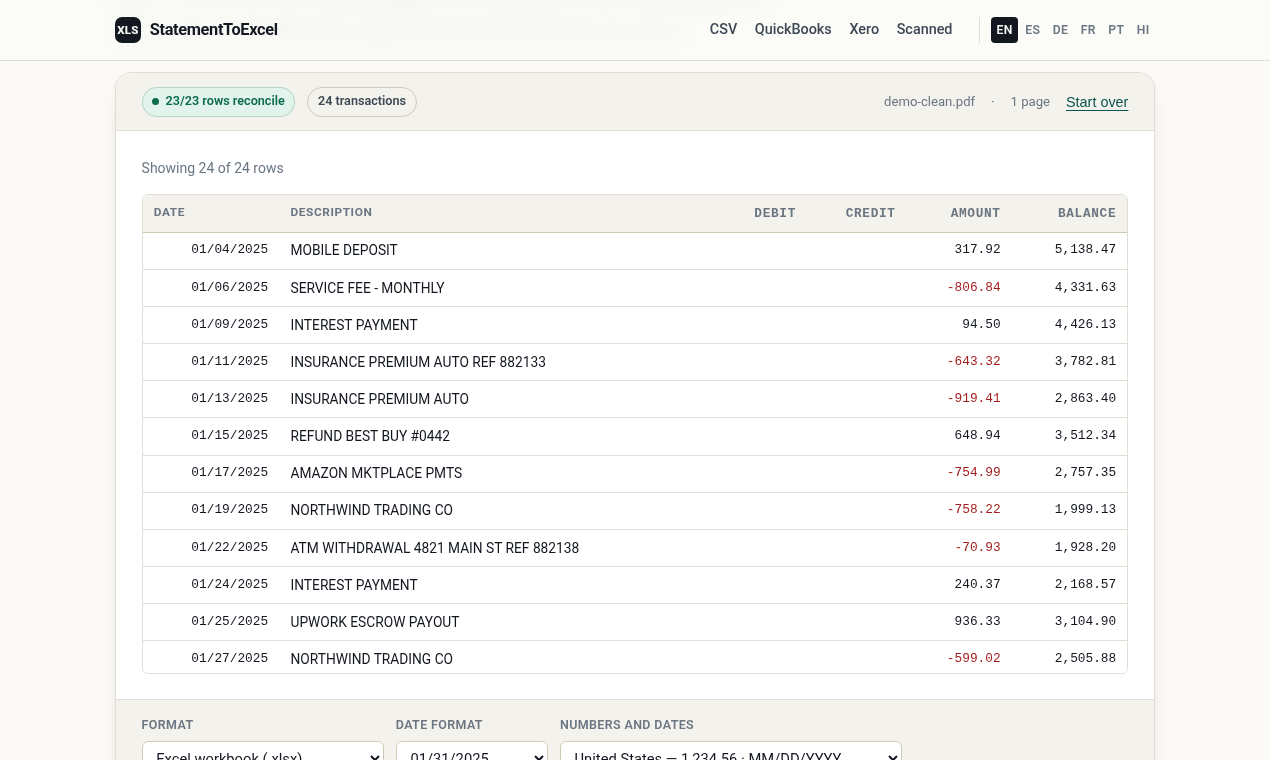1270x760 pixels.
Task: Click the Amount column header
Action: (x=975, y=213)
